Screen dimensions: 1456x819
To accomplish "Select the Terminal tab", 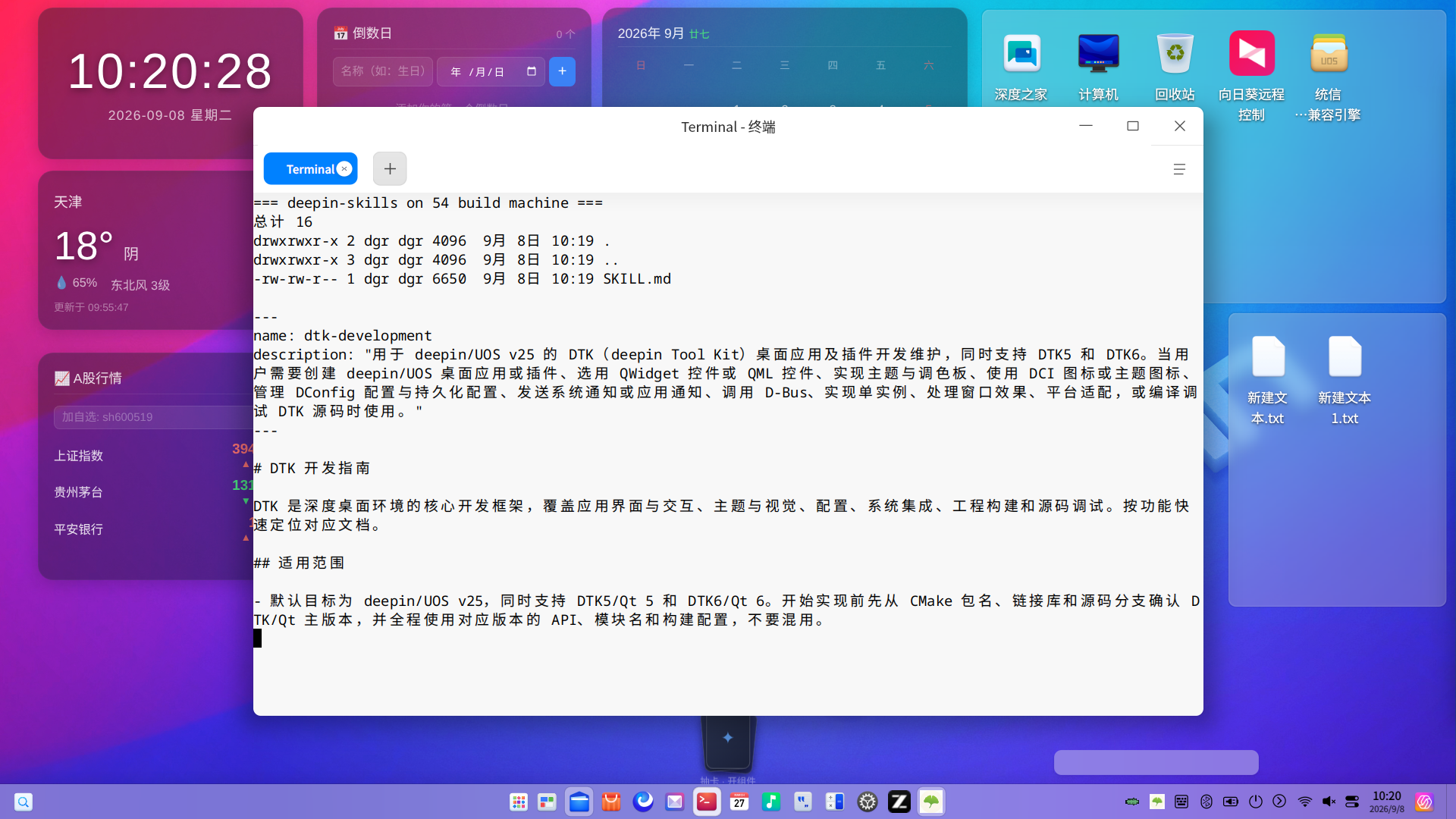I will [x=310, y=168].
